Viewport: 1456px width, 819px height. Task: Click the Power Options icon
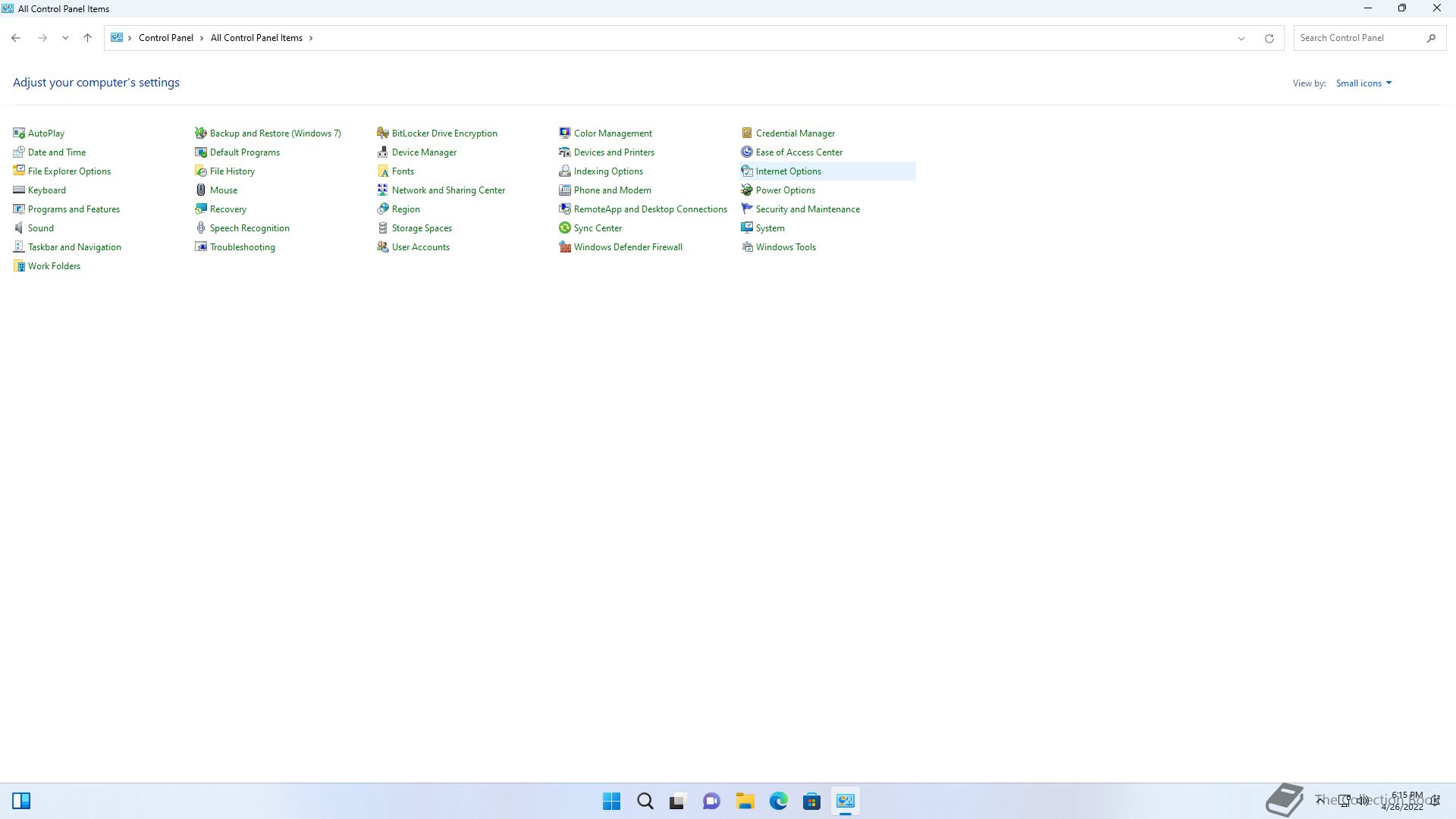pos(747,190)
